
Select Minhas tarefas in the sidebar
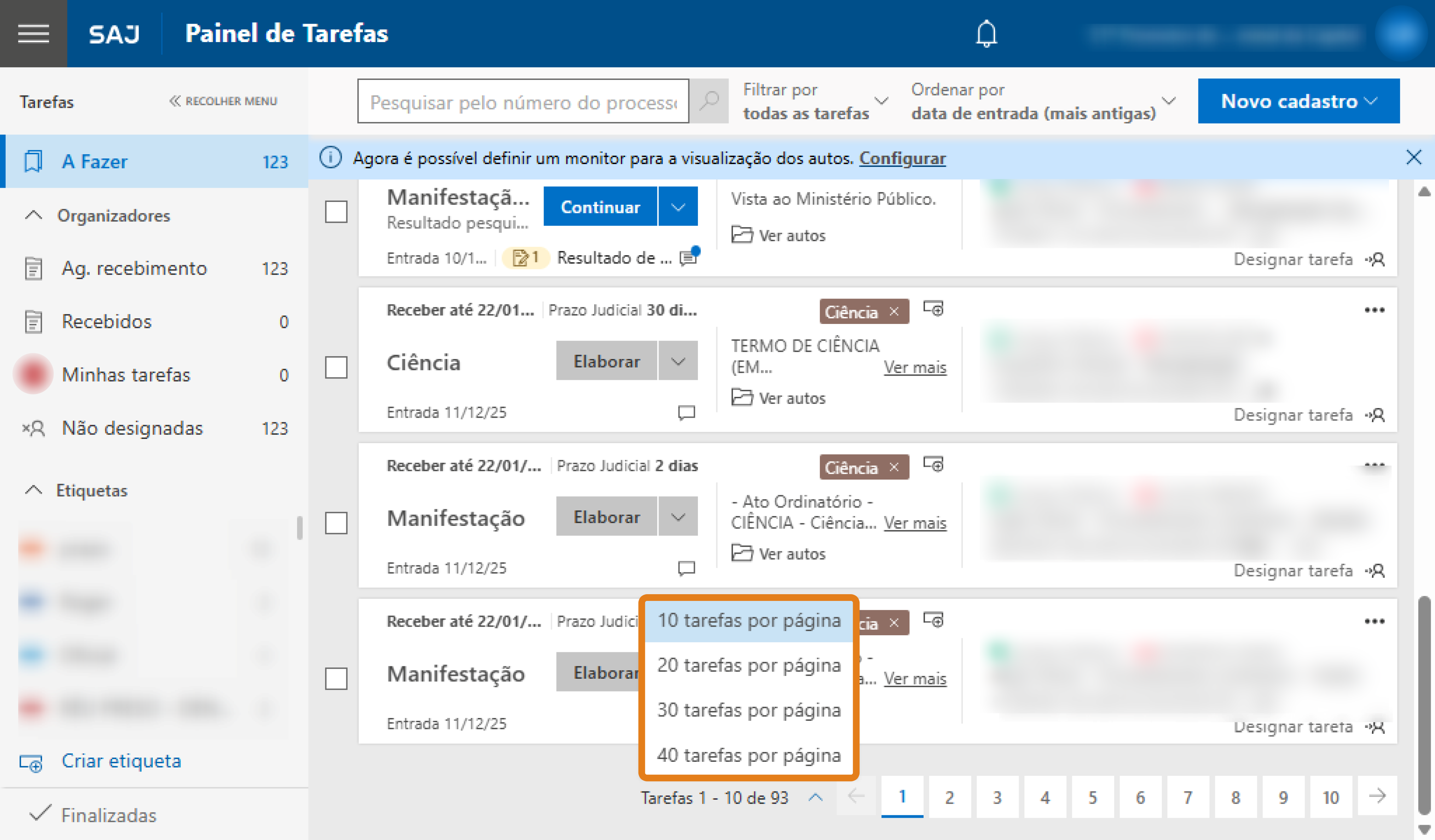pyautogui.click(x=126, y=374)
